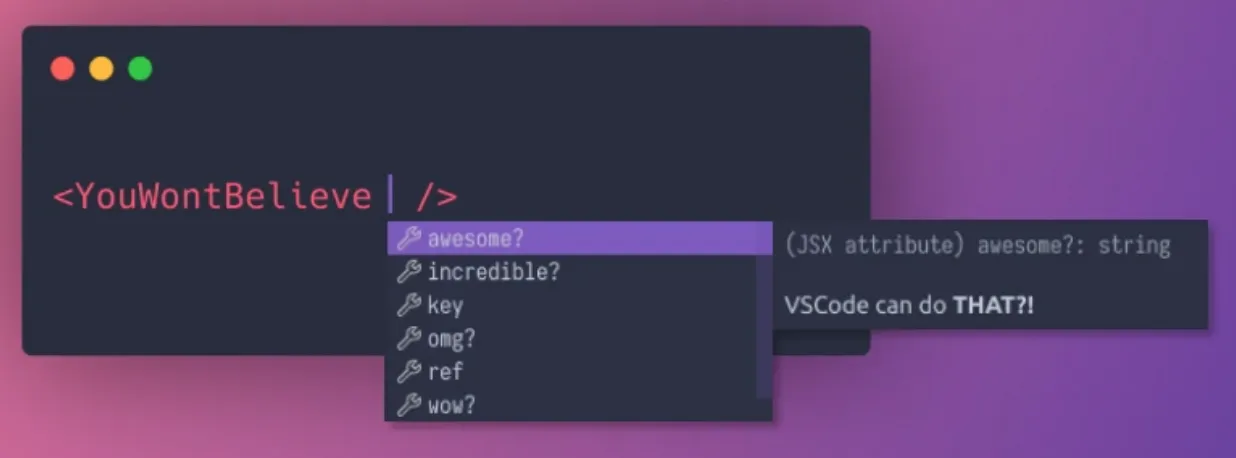1236x458 pixels.
Task: Click the self-closing /> of the tag
Action: tap(436, 195)
